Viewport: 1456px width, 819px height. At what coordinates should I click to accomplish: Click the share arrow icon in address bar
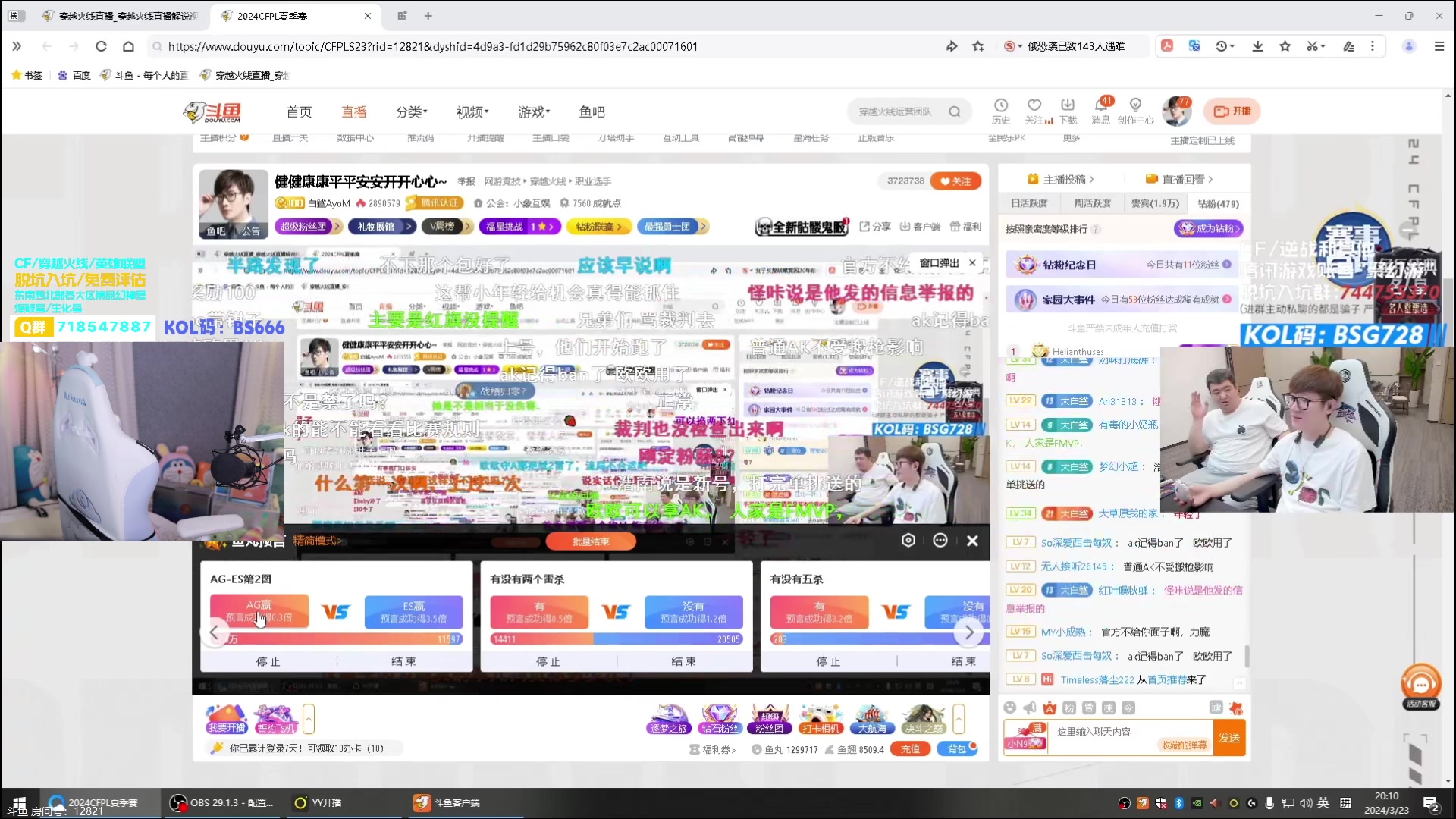click(952, 46)
